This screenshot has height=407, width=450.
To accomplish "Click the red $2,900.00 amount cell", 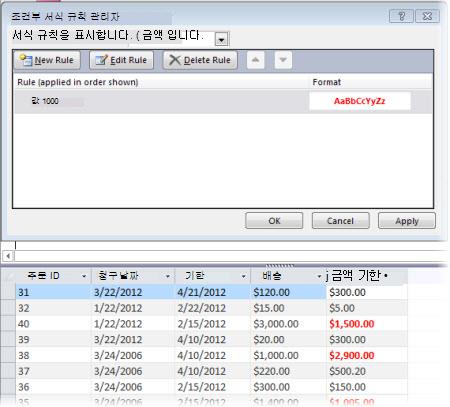I will [367, 355].
